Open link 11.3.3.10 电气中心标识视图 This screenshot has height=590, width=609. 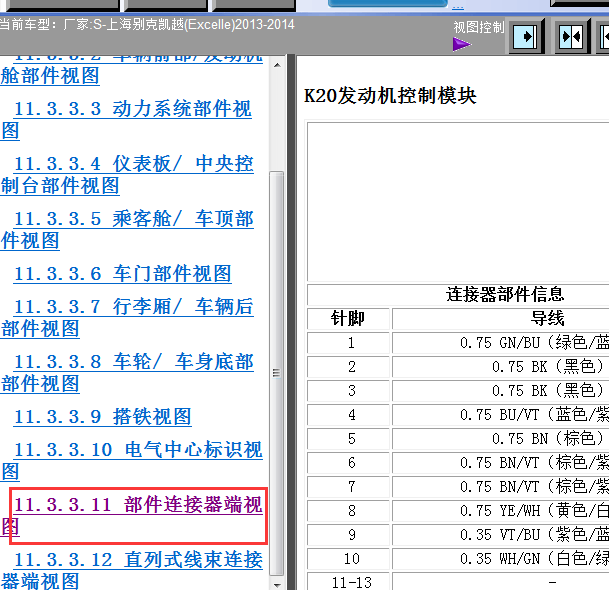pyautogui.click(x=132, y=461)
